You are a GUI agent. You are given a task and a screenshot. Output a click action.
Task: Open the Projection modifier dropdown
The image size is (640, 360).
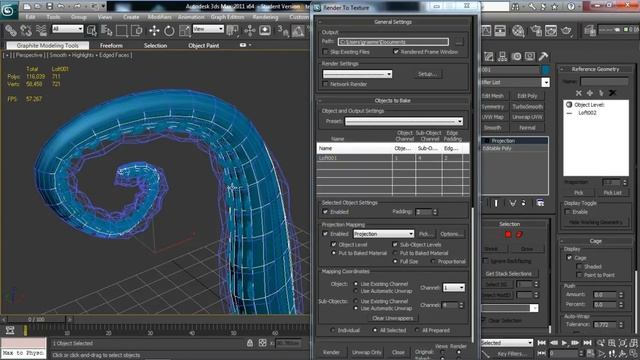[384, 234]
